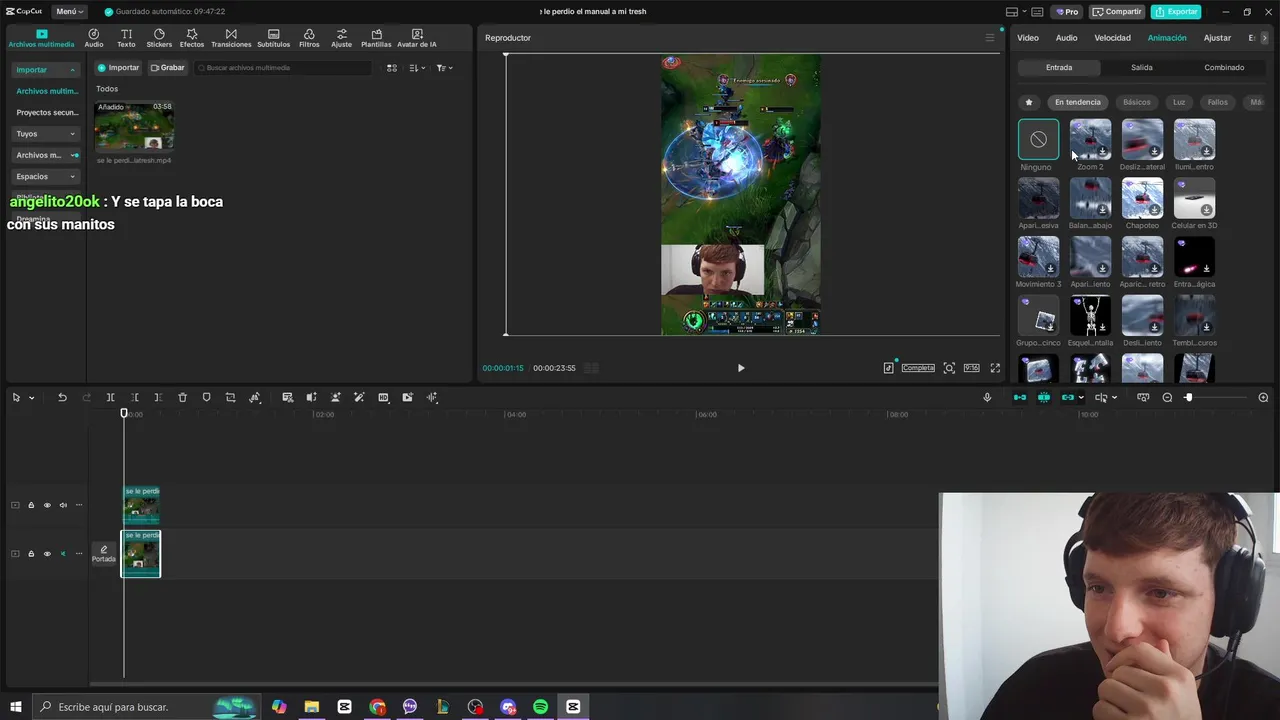Open the Subtítulos panel
This screenshot has width=1280, height=720.
(x=273, y=38)
